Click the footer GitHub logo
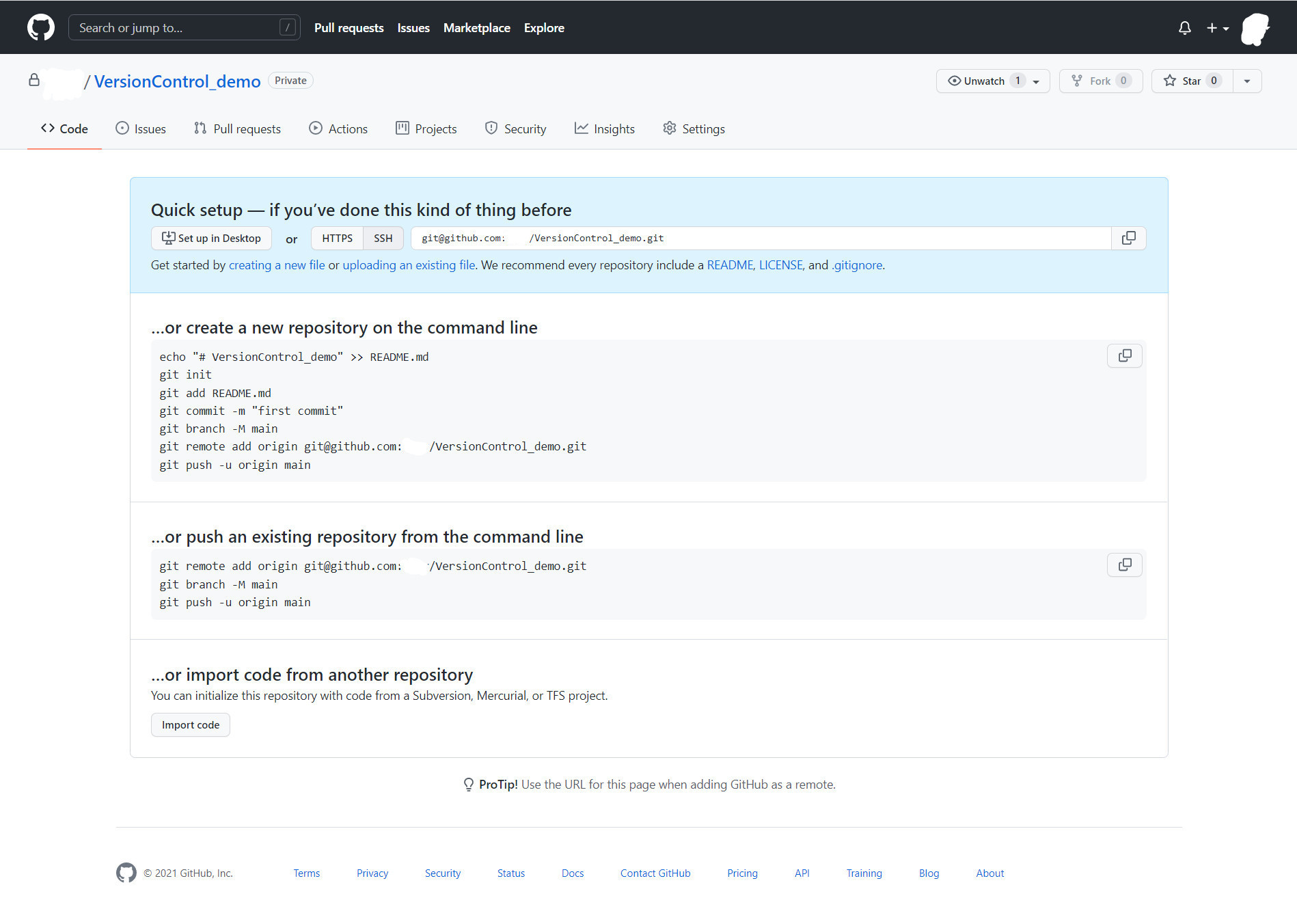The height and width of the screenshot is (924, 1297). 126,873
